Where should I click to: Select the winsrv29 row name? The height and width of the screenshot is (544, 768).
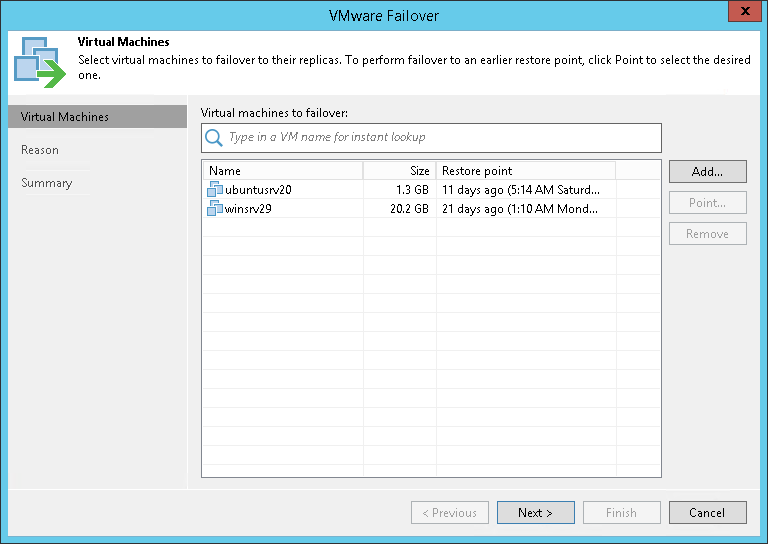(x=248, y=209)
